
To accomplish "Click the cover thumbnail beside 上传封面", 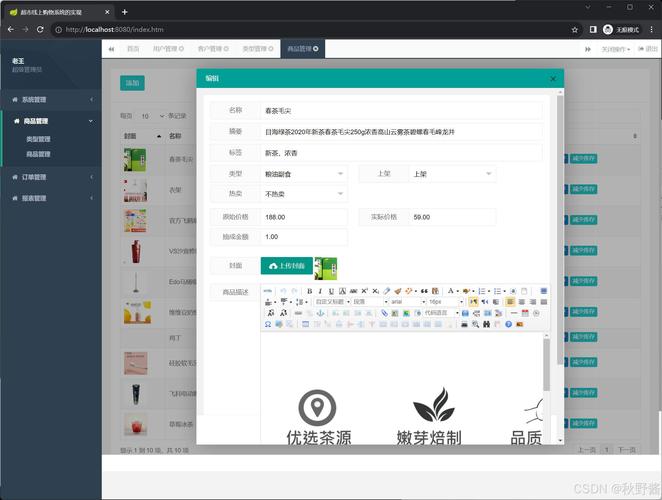I will tap(326, 268).
